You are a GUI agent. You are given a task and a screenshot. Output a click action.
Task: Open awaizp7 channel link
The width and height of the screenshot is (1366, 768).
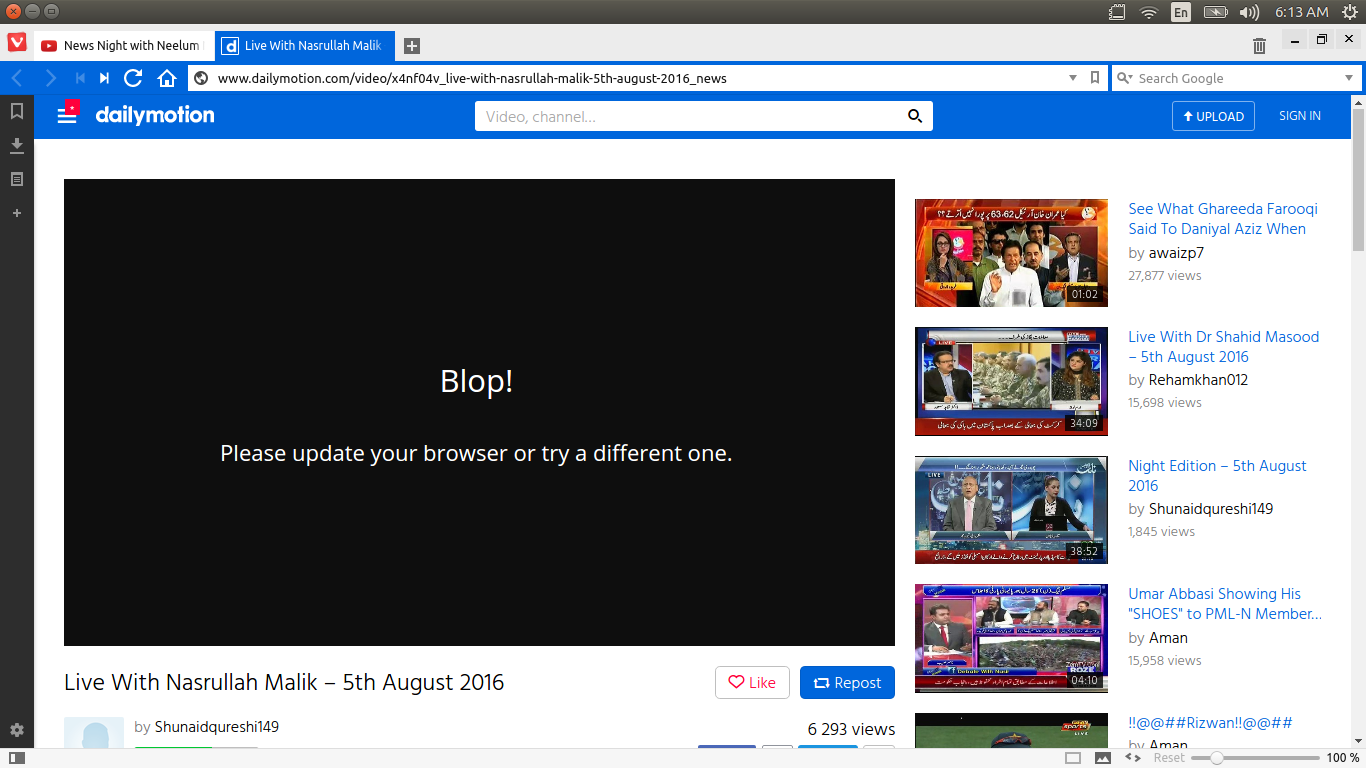[x=1176, y=253]
